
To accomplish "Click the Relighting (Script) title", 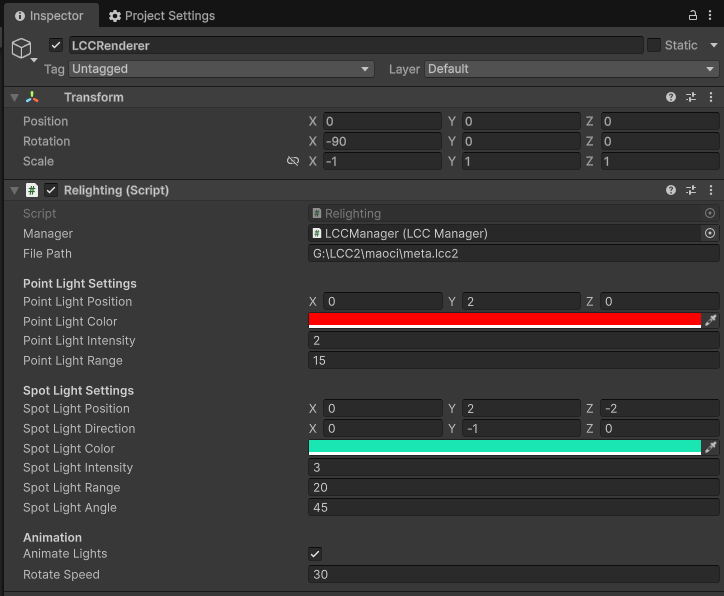I will [x=116, y=190].
